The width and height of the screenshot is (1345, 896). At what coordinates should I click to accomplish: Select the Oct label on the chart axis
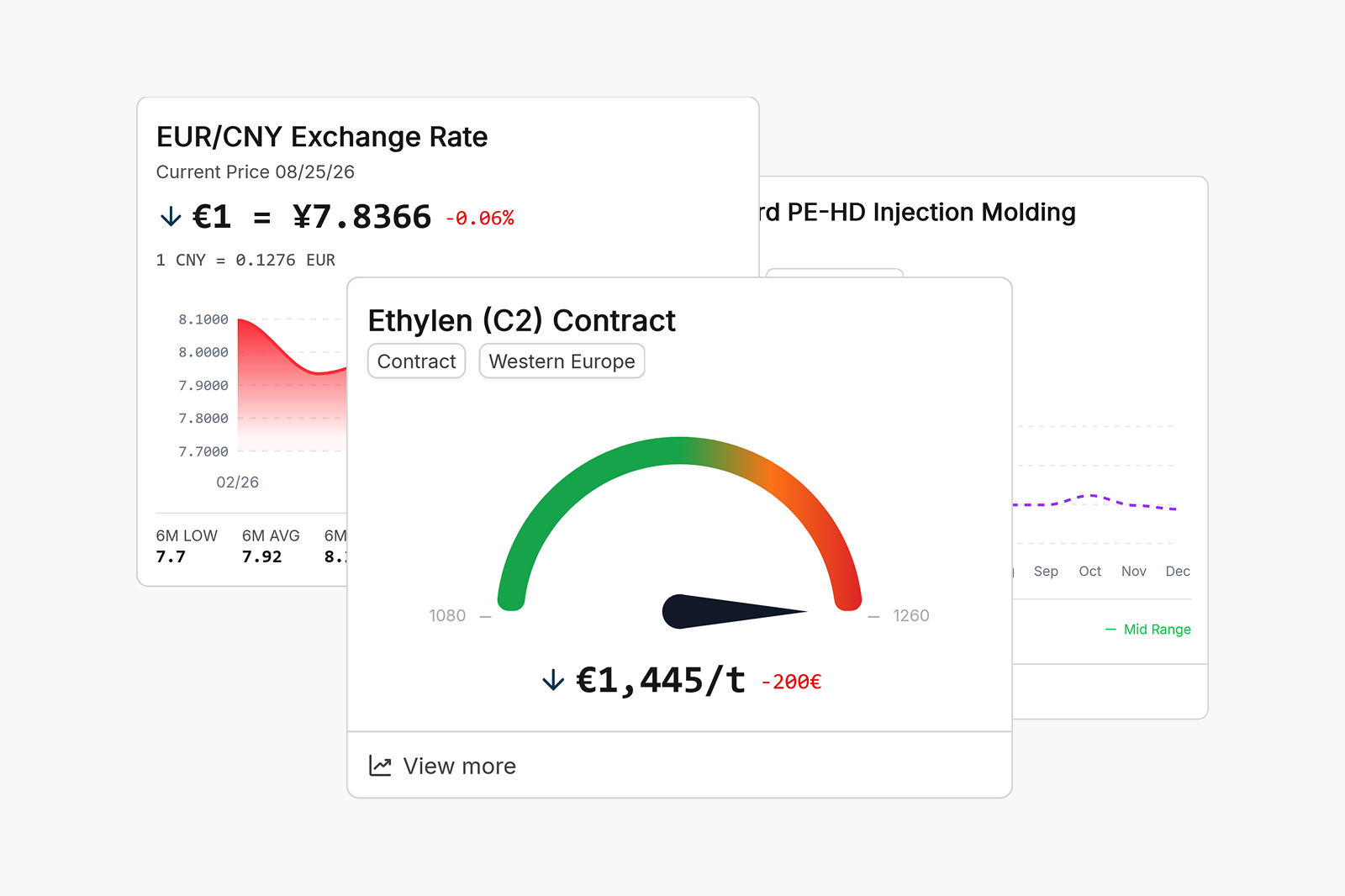[x=1089, y=572]
